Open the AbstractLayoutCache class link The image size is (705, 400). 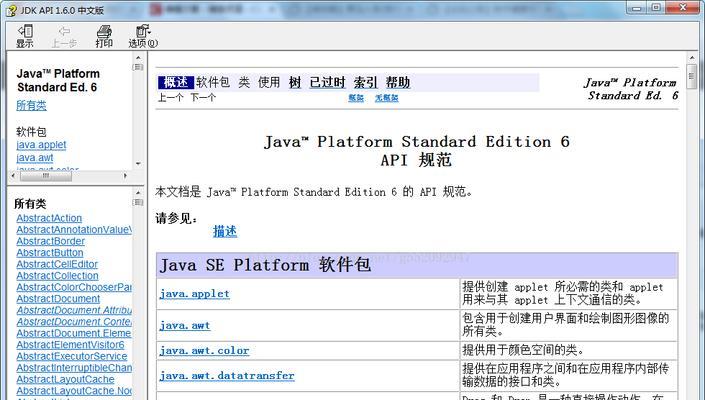click(65, 379)
